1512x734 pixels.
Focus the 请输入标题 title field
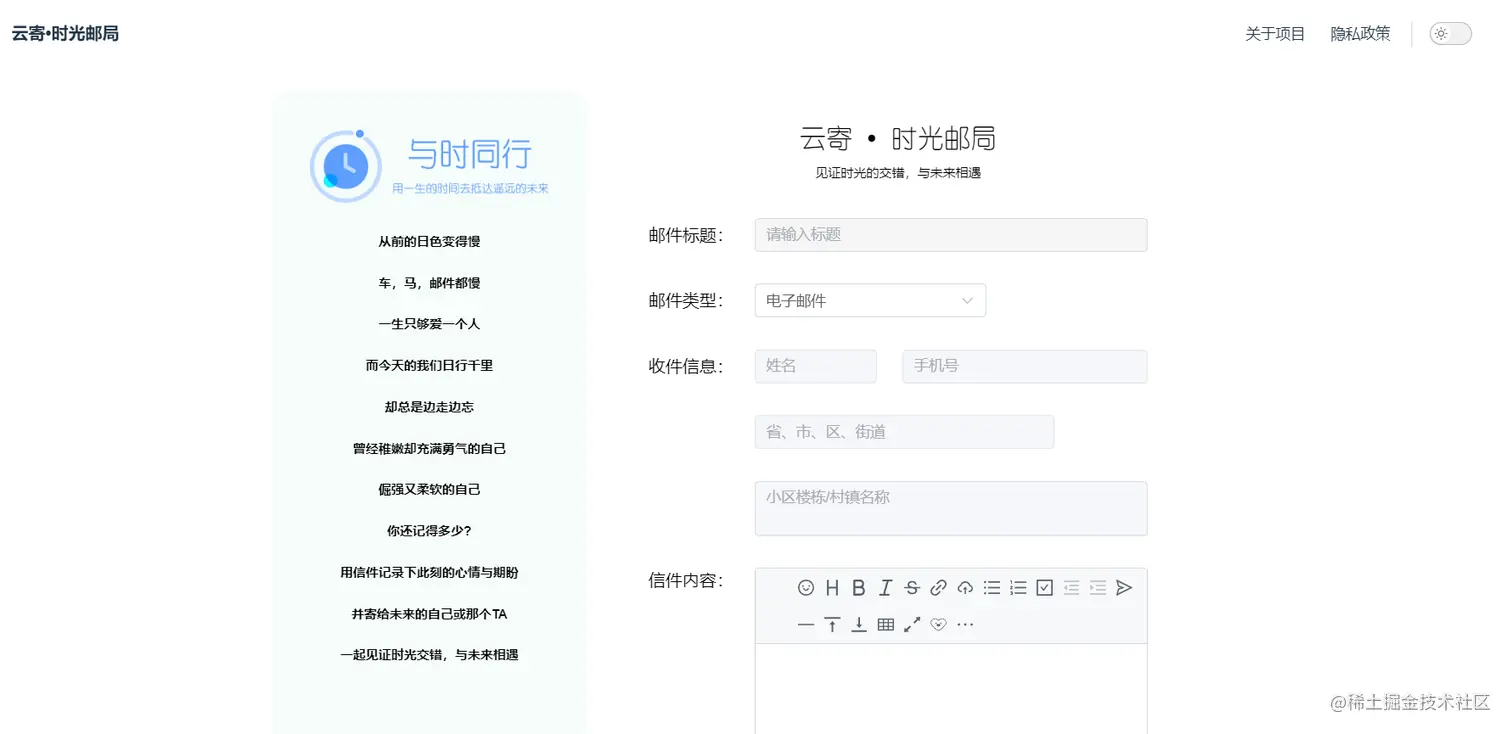[x=951, y=235]
